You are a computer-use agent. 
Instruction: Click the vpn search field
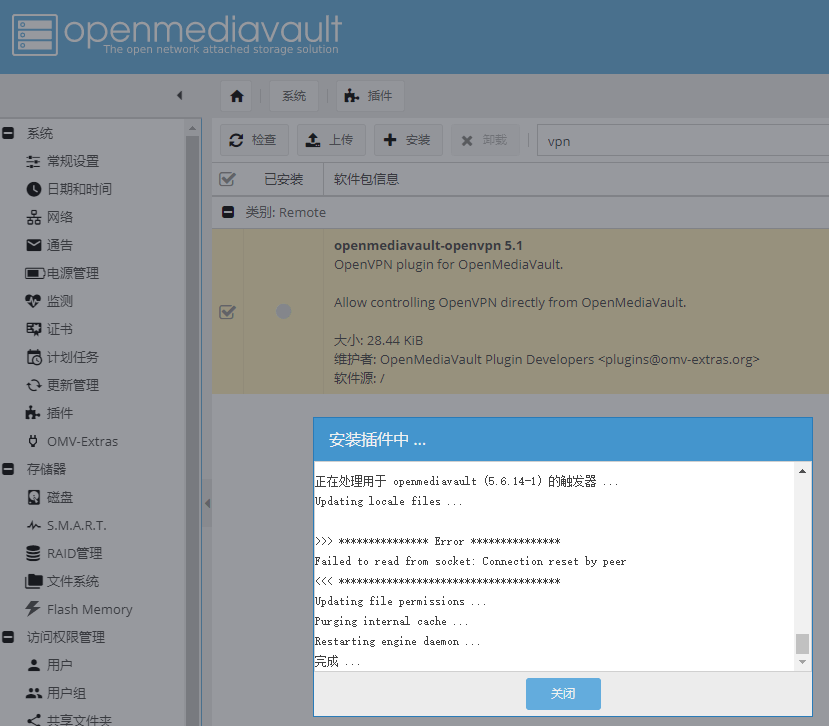683,141
